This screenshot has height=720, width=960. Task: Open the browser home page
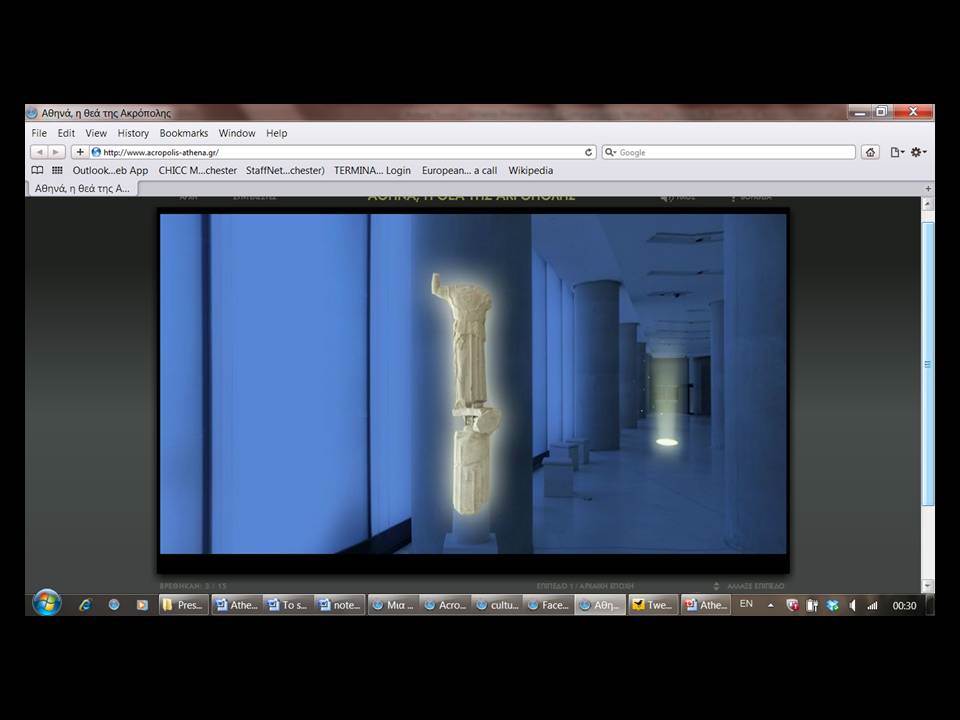point(870,152)
